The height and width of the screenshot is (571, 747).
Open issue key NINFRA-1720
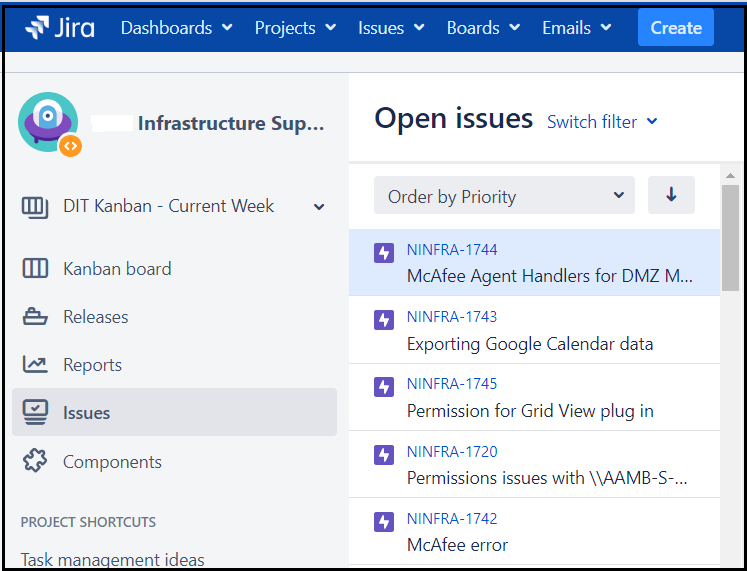(452, 451)
